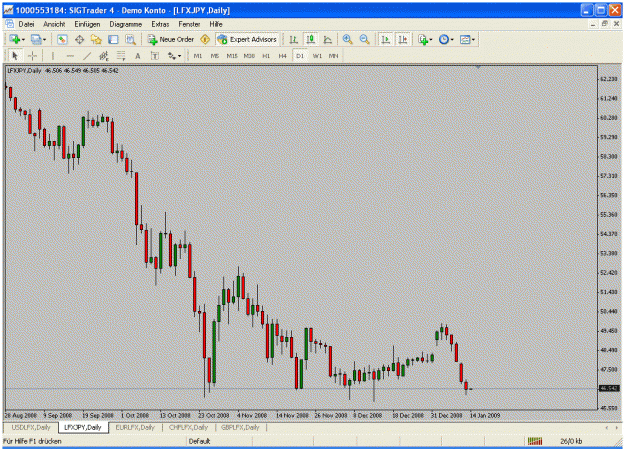Screen dimensions: 625x449
Task: Select the Fibonacci retracement tool
Action: (121, 56)
